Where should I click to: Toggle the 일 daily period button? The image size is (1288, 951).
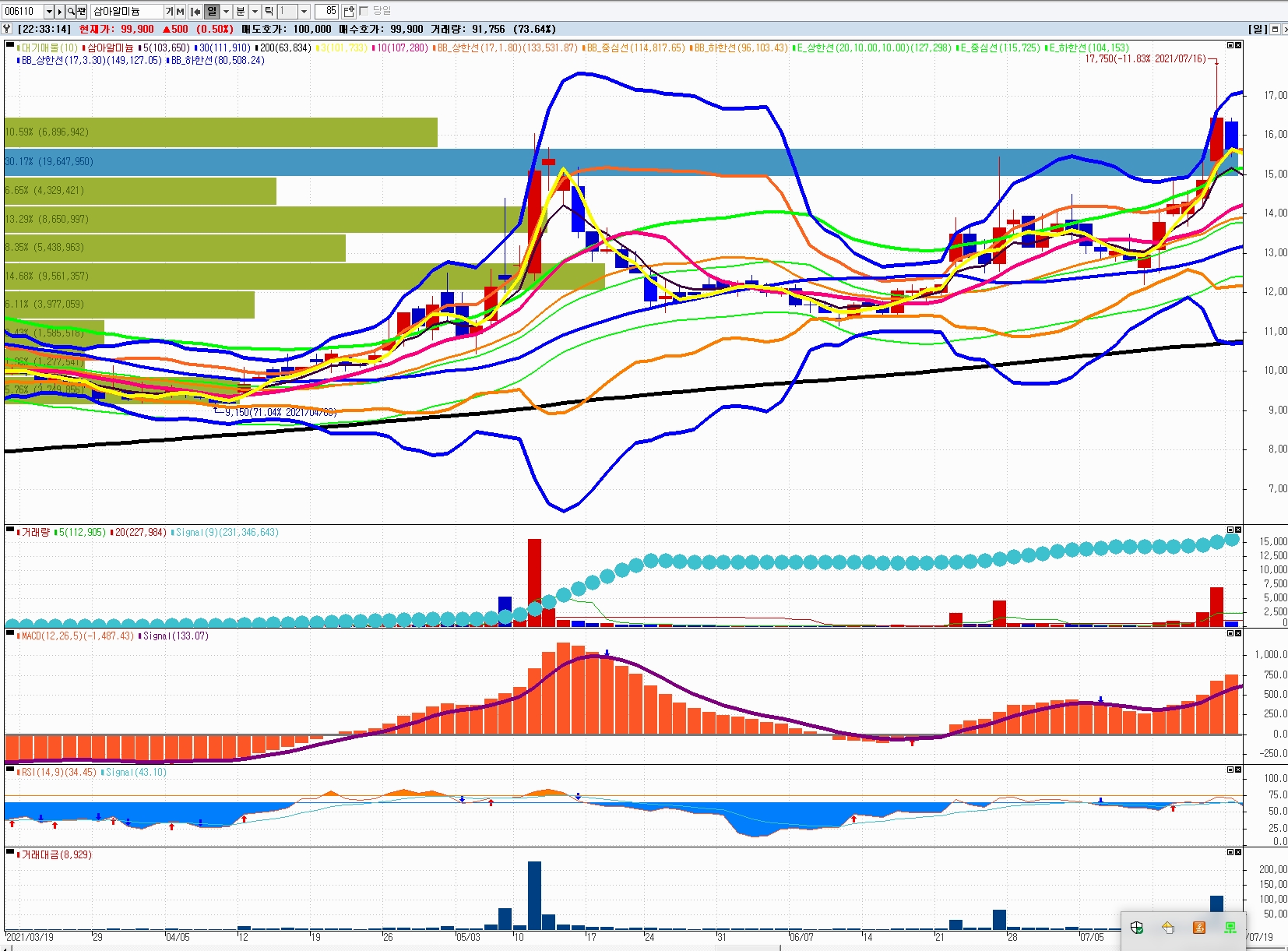[211, 11]
